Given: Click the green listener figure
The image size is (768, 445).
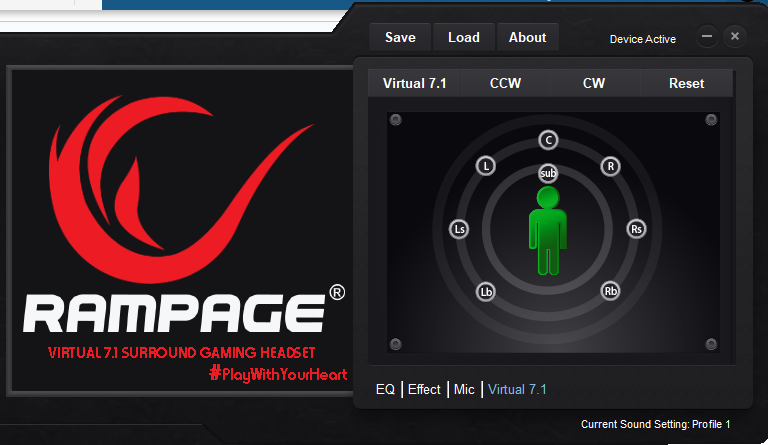Looking at the screenshot, I should 548,231.
